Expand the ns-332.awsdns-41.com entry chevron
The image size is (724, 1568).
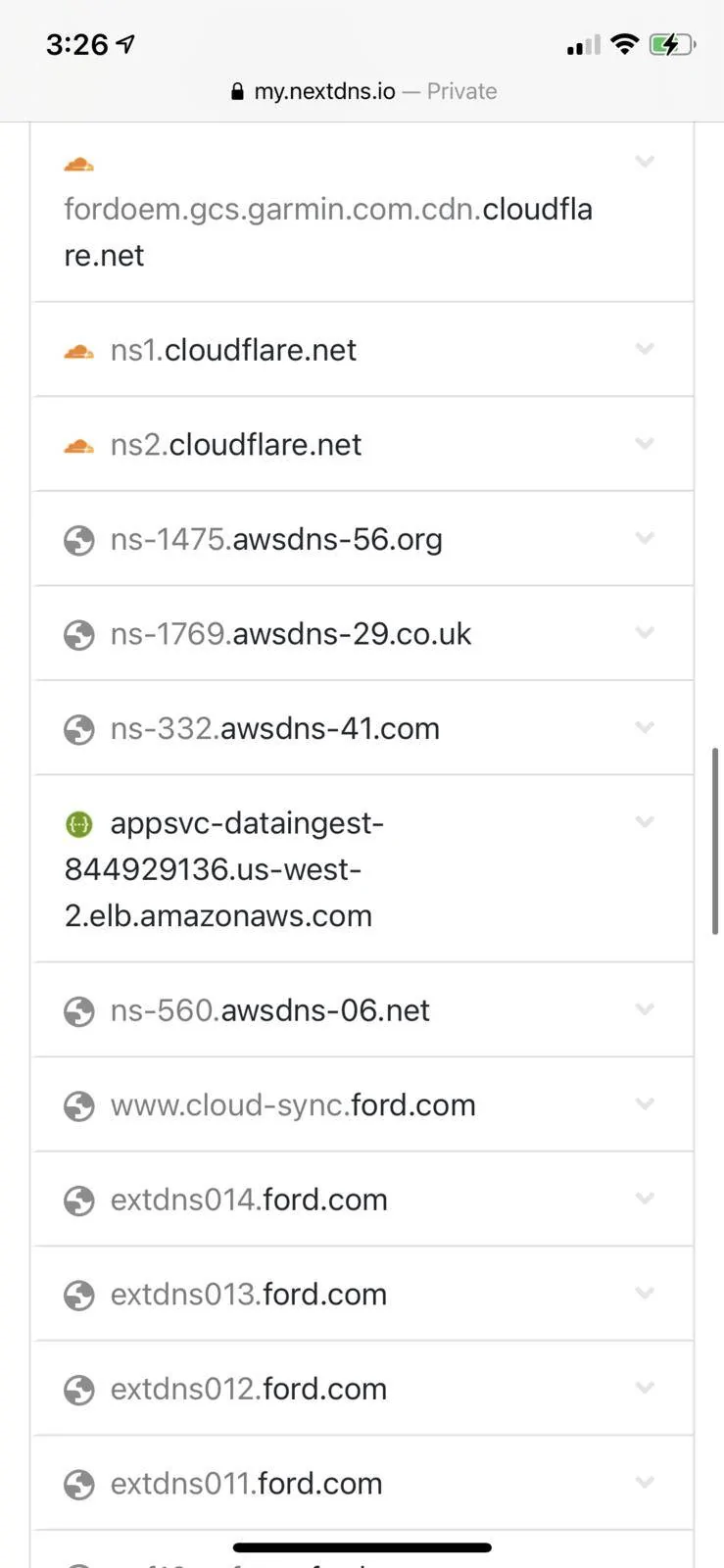pos(645,727)
